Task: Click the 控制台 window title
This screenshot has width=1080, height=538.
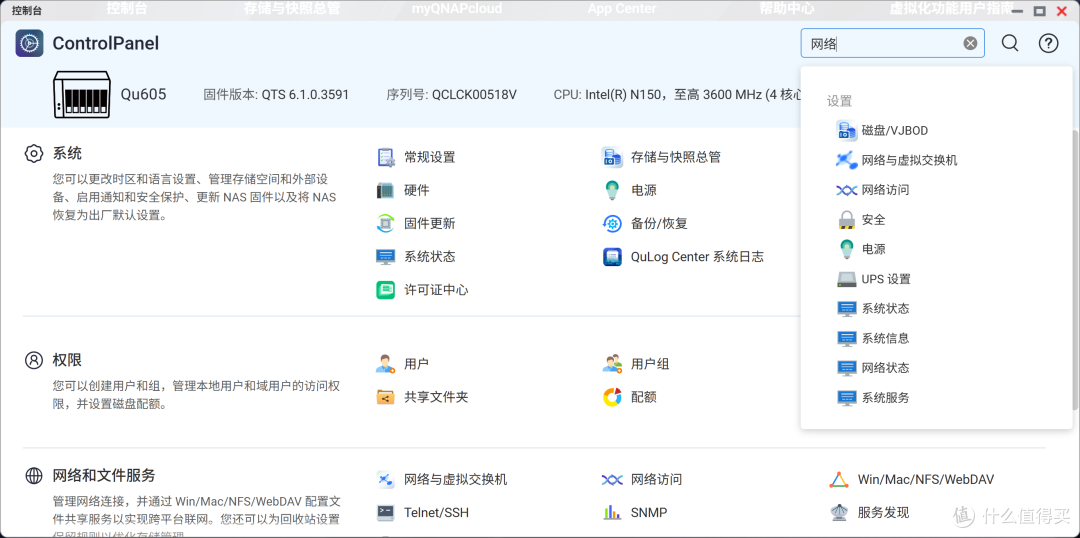Action: (x=27, y=10)
